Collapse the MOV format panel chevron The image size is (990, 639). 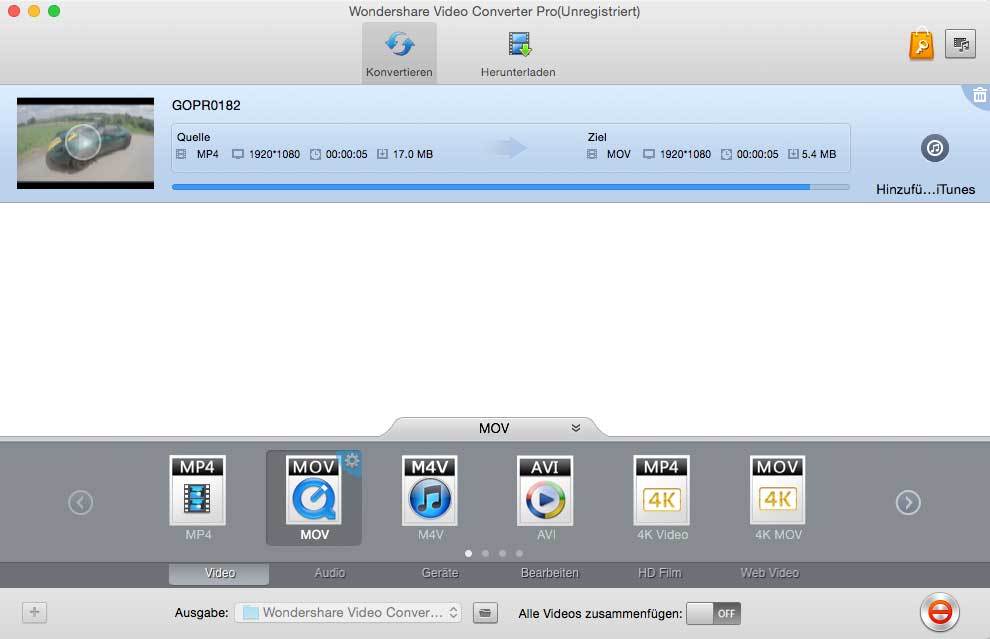pos(574,427)
